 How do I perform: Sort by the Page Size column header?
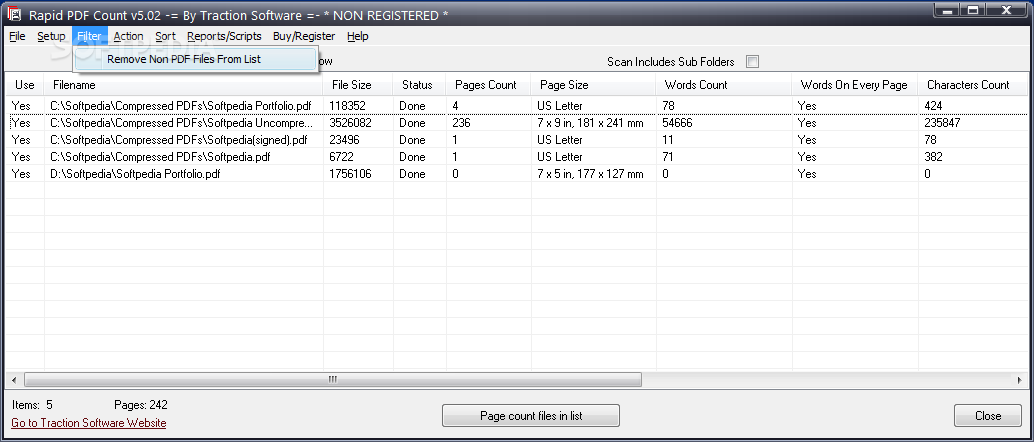(593, 85)
